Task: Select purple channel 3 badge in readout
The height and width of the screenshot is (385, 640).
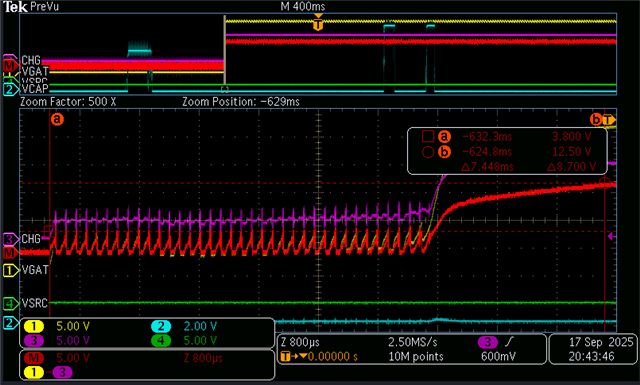Action: (34, 340)
